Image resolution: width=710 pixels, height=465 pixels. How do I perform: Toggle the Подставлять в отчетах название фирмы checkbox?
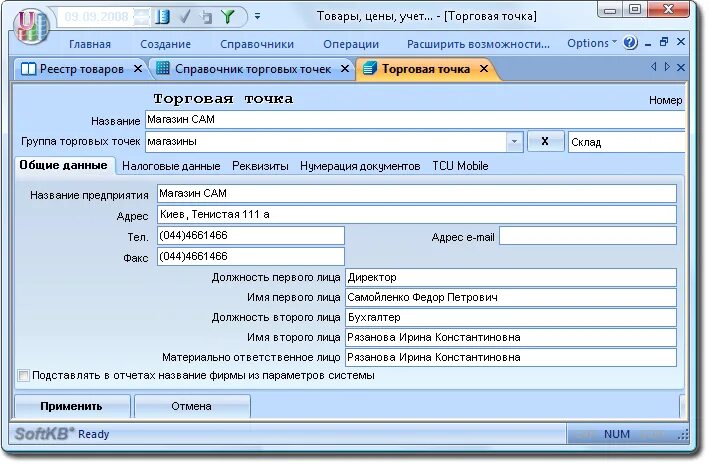click(x=23, y=375)
